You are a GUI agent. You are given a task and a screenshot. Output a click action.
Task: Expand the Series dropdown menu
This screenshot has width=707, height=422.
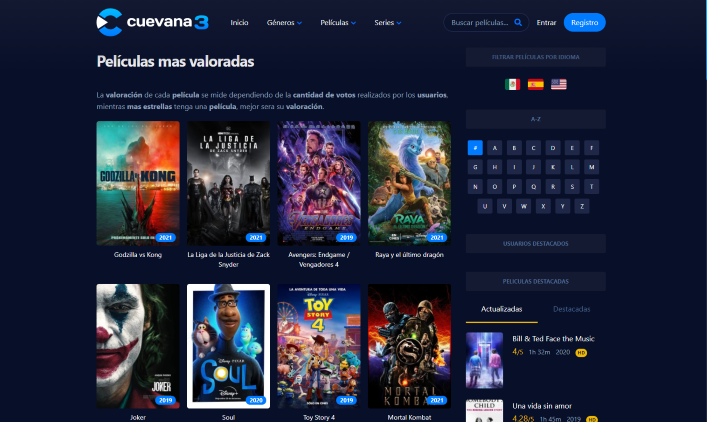pyautogui.click(x=388, y=23)
